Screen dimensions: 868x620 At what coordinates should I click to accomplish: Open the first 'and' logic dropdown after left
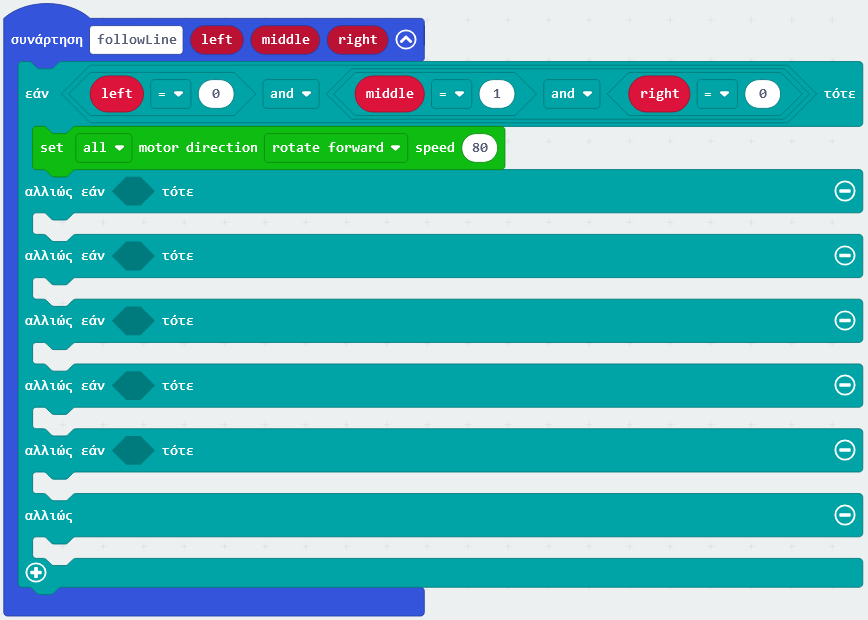[x=291, y=94]
